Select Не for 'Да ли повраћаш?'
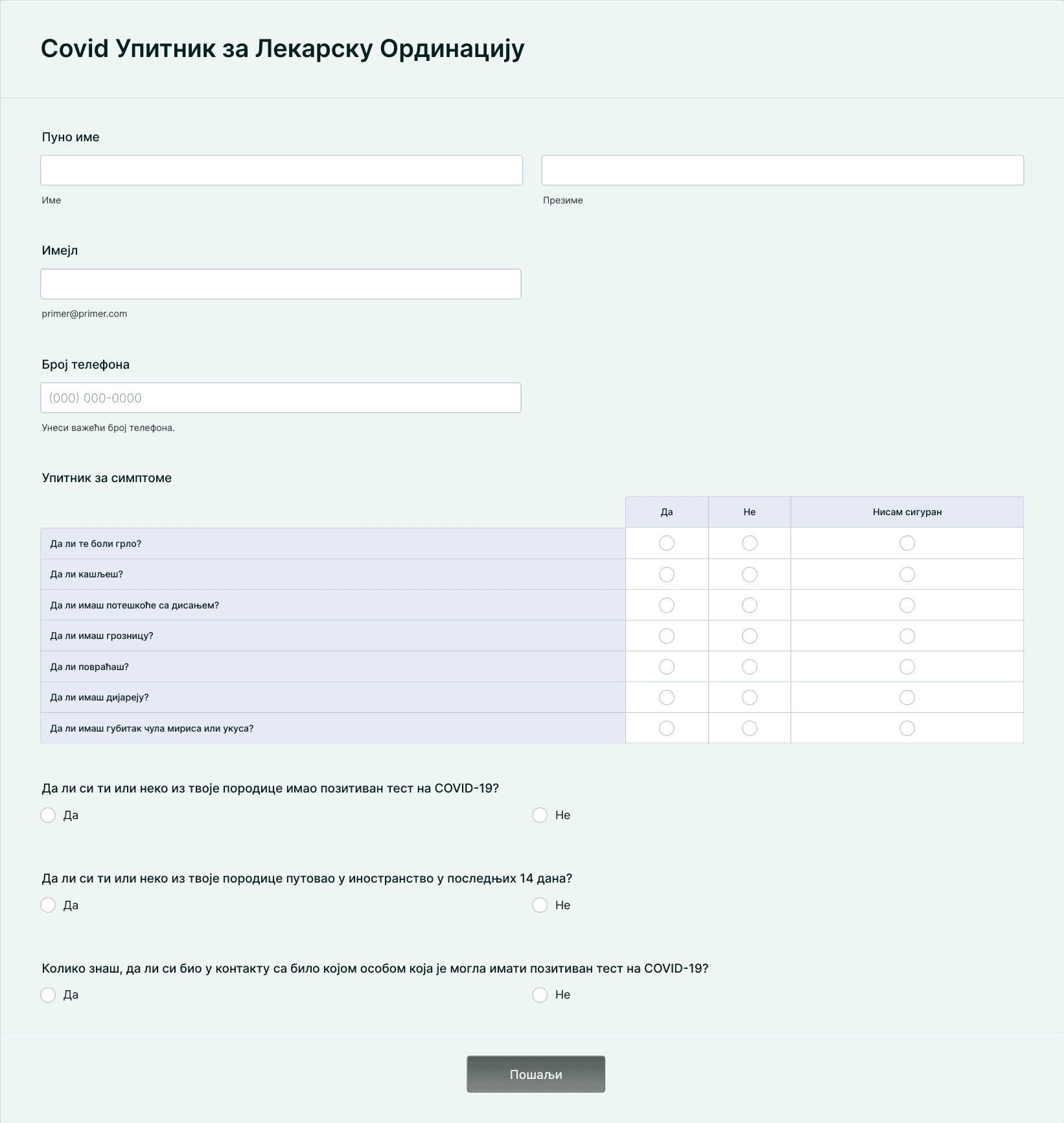 click(749, 667)
